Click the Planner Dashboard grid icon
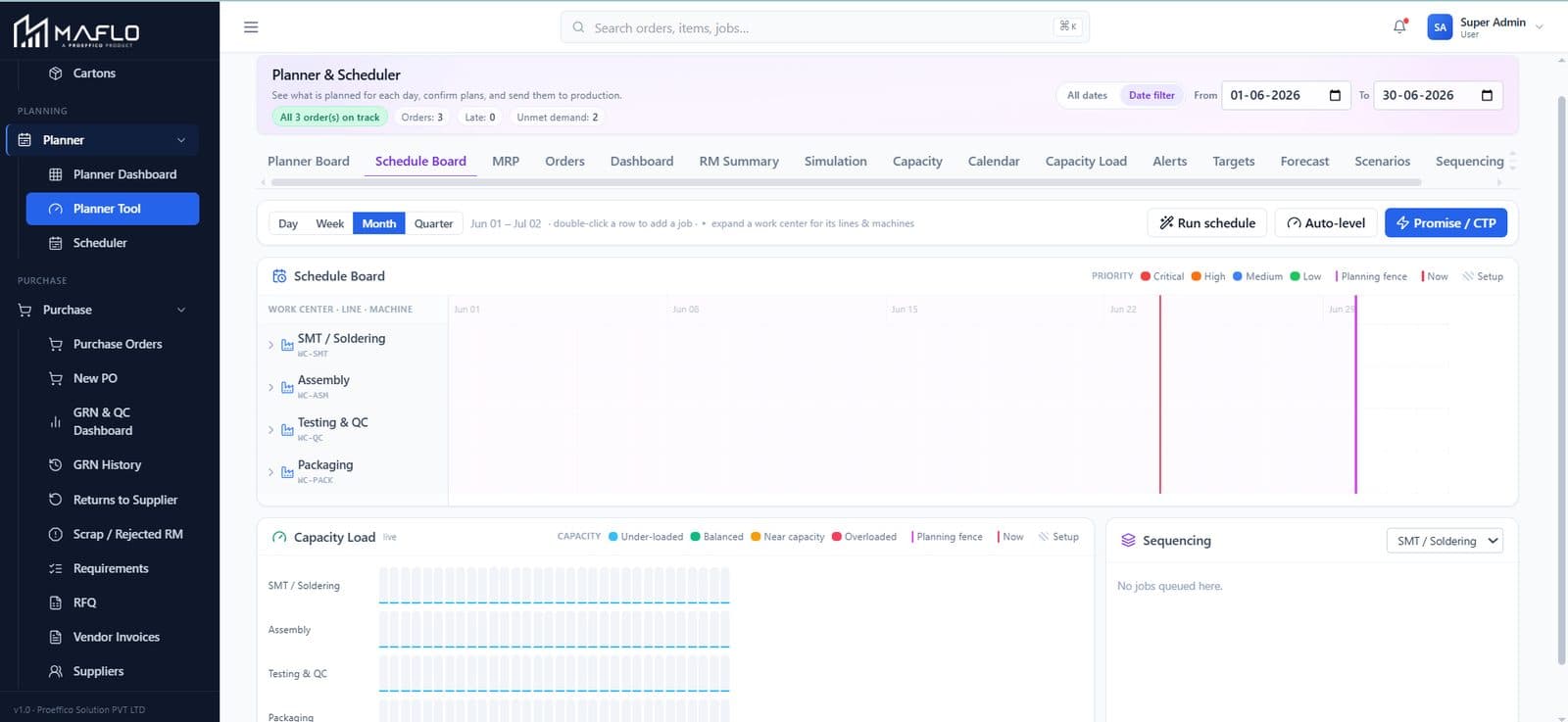This screenshot has width=1568, height=722. [x=56, y=174]
